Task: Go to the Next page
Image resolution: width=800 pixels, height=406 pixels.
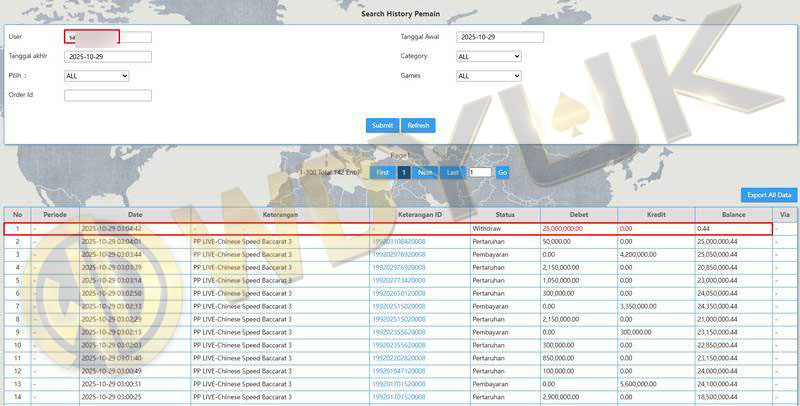Action: 426,172
